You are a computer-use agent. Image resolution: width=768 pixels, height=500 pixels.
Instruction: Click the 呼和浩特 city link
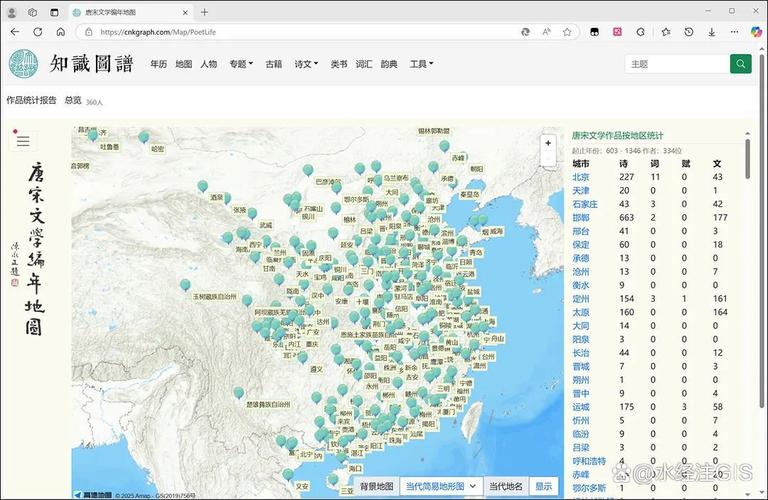[589, 461]
